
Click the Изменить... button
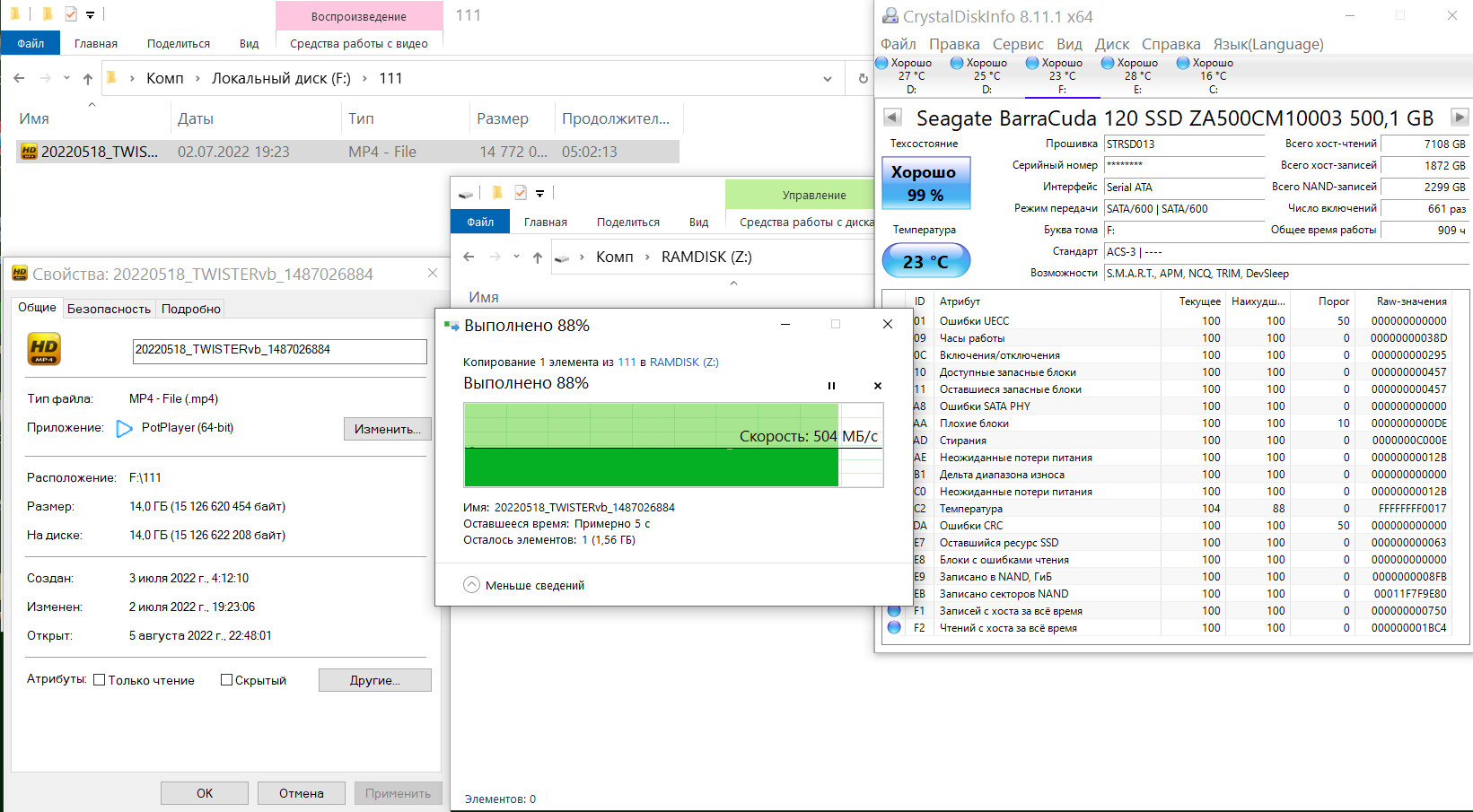388,429
